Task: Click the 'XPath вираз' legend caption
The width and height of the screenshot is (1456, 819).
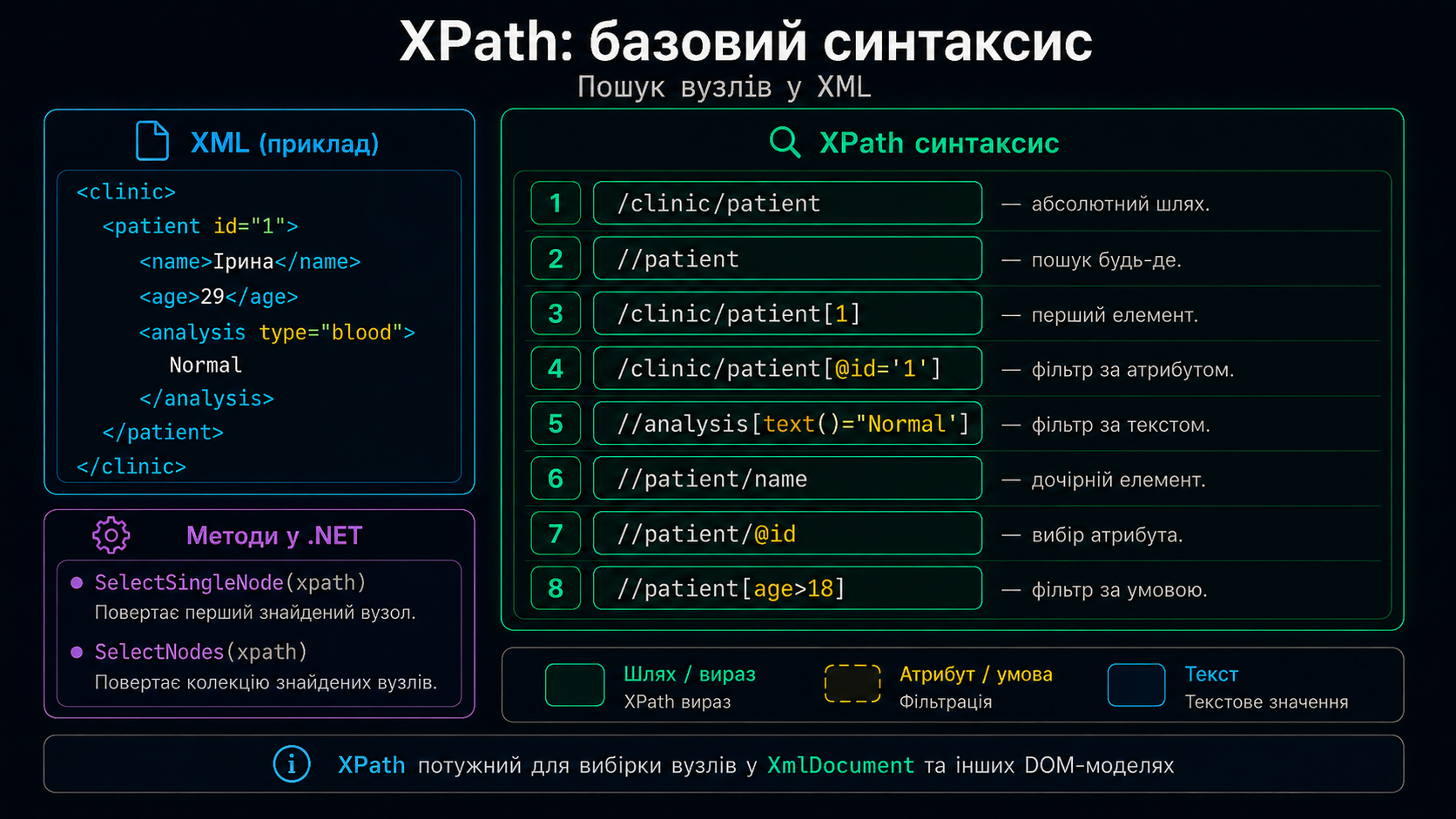Action: pyautogui.click(x=677, y=702)
